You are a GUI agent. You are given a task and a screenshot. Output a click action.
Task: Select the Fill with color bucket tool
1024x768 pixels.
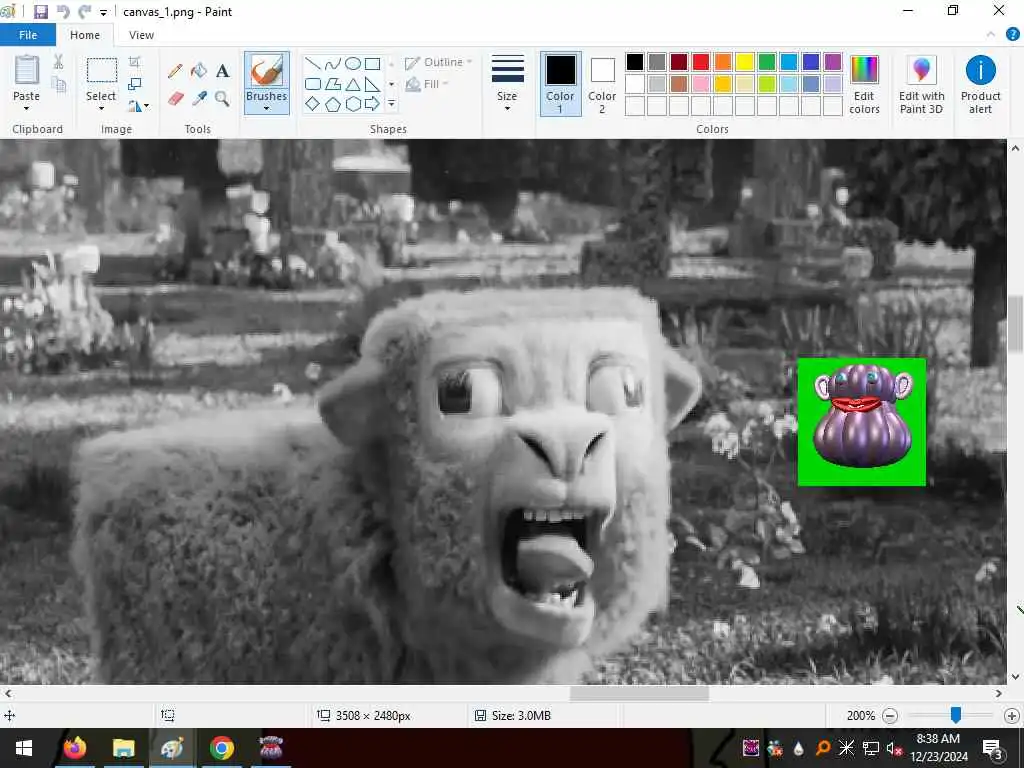[x=199, y=71]
